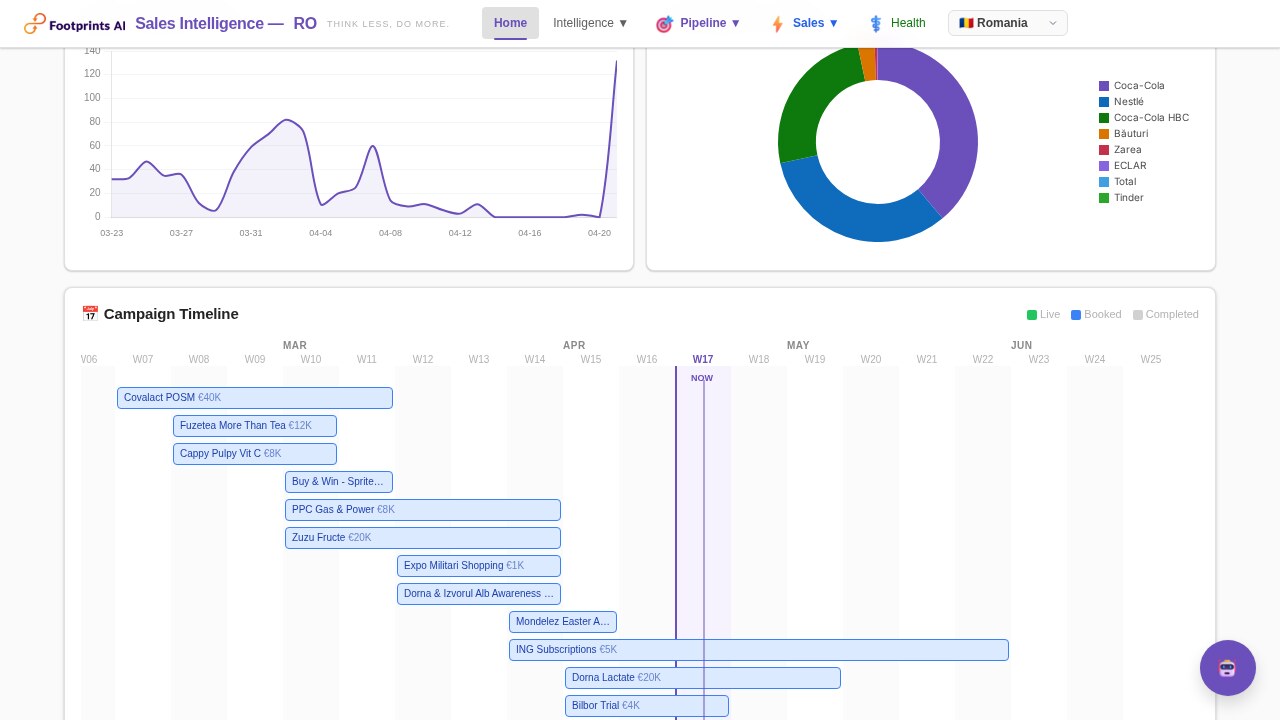
Task: Expand the Intelligence menu
Action: click(x=591, y=23)
